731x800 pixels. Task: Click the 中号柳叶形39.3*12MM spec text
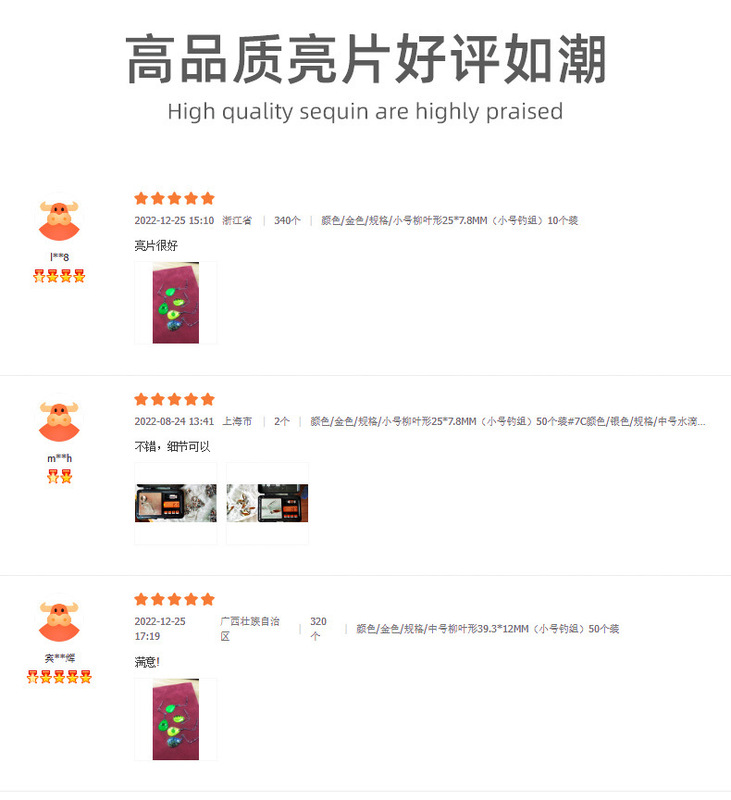(487, 629)
